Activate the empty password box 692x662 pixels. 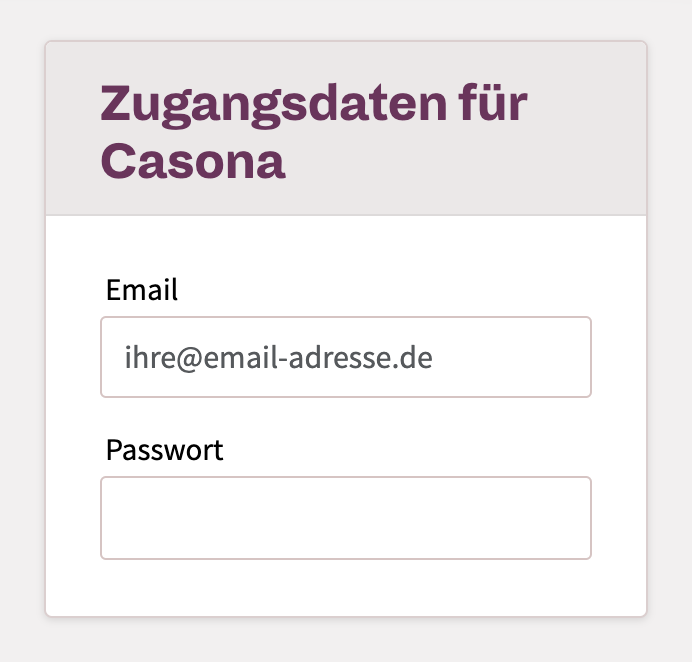point(346,518)
